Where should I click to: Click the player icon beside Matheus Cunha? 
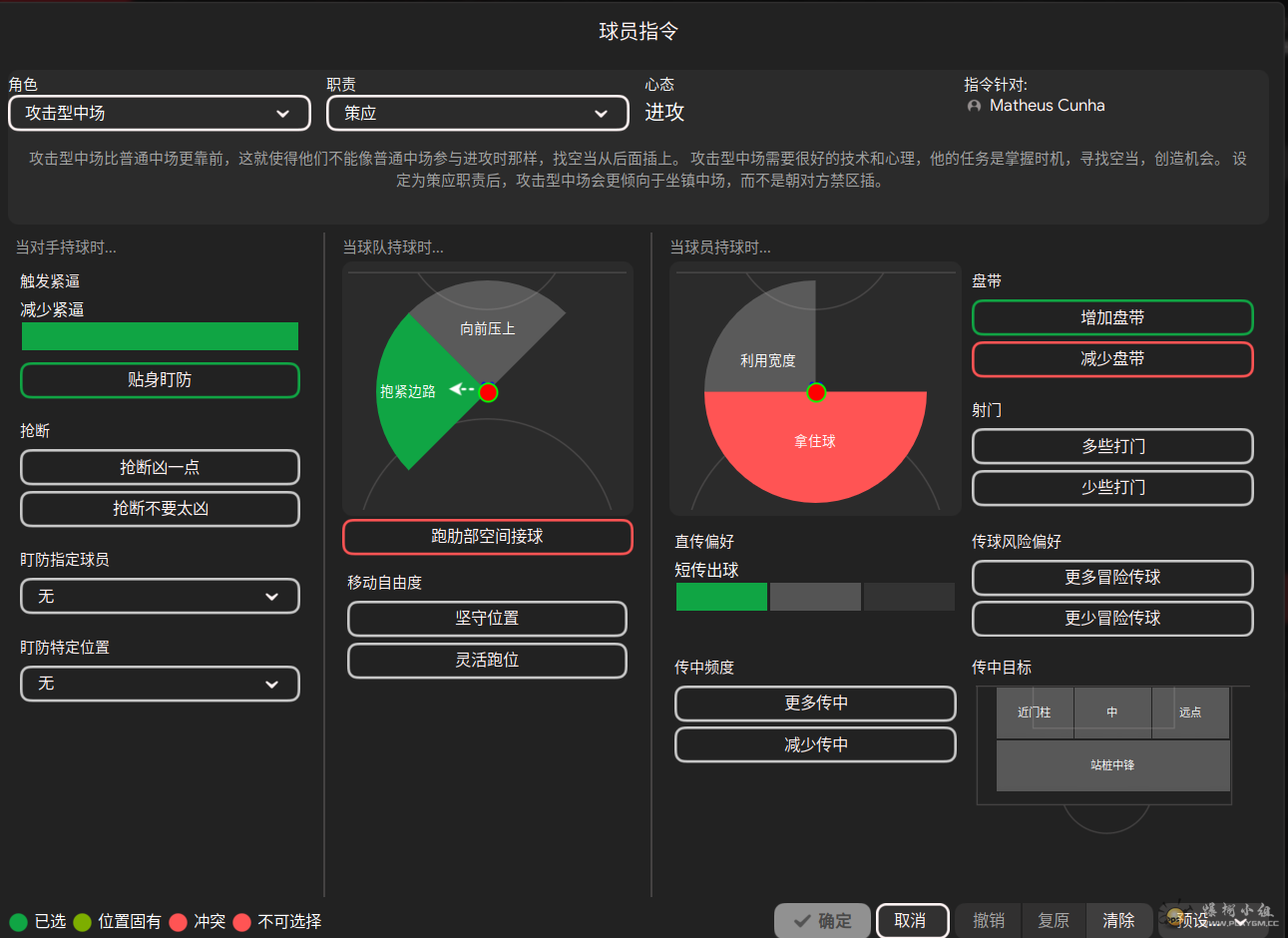(x=974, y=106)
